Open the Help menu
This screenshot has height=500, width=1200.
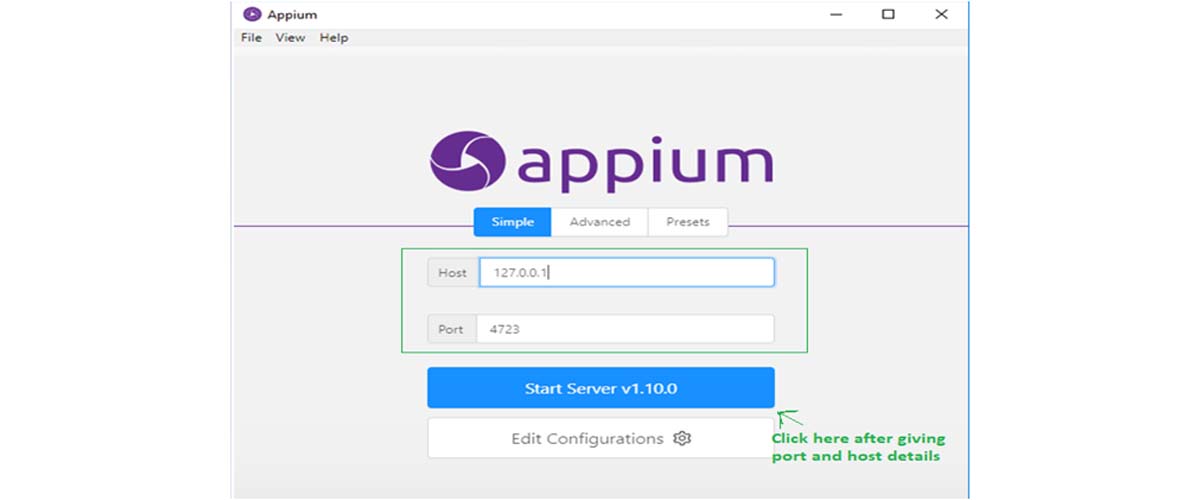334,38
